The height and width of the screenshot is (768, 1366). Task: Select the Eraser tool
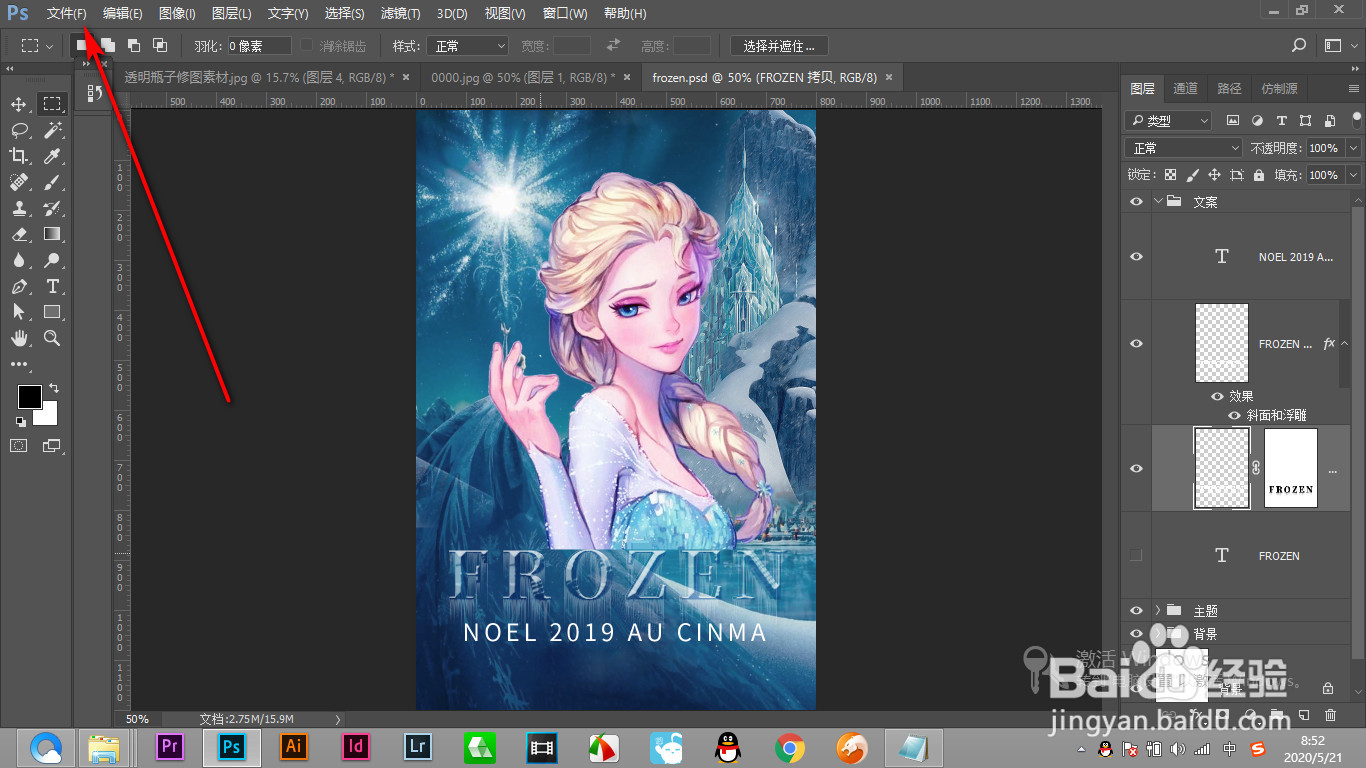tap(19, 235)
